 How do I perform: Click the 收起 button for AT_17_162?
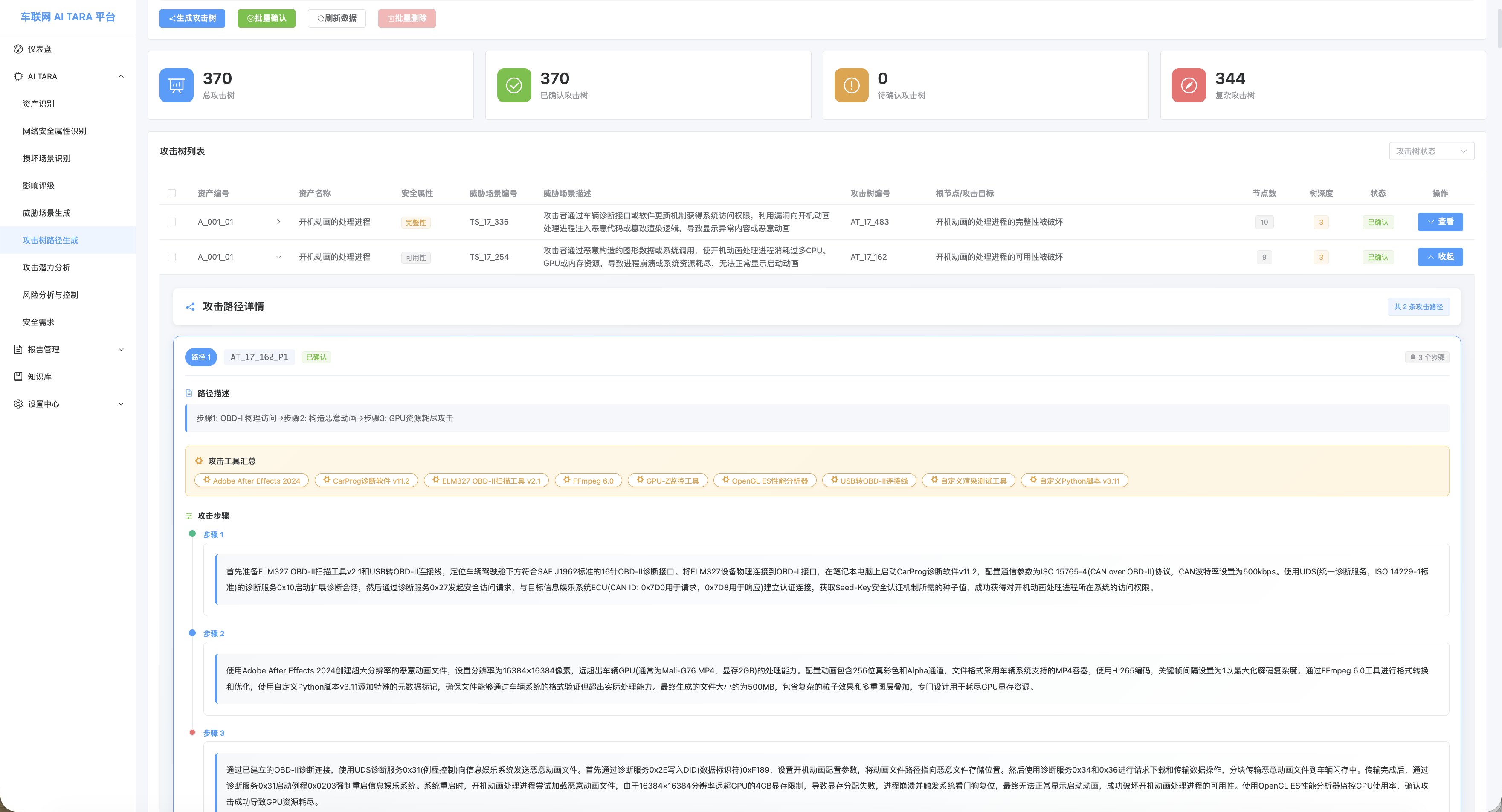point(1440,257)
